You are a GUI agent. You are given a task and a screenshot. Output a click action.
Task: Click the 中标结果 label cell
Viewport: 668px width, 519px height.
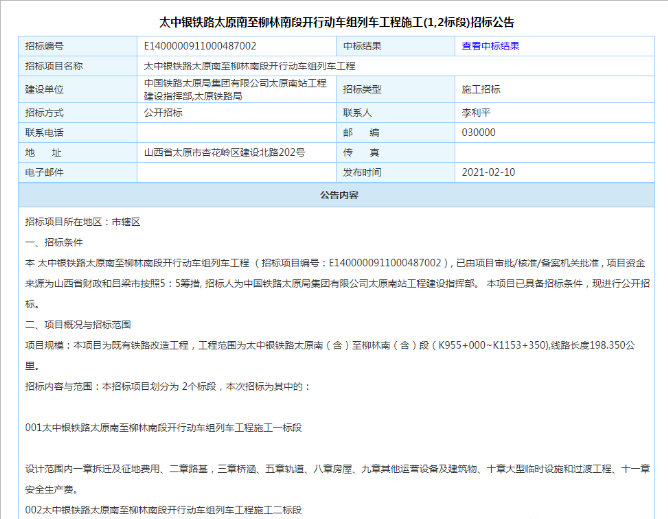pyautogui.click(x=361, y=46)
